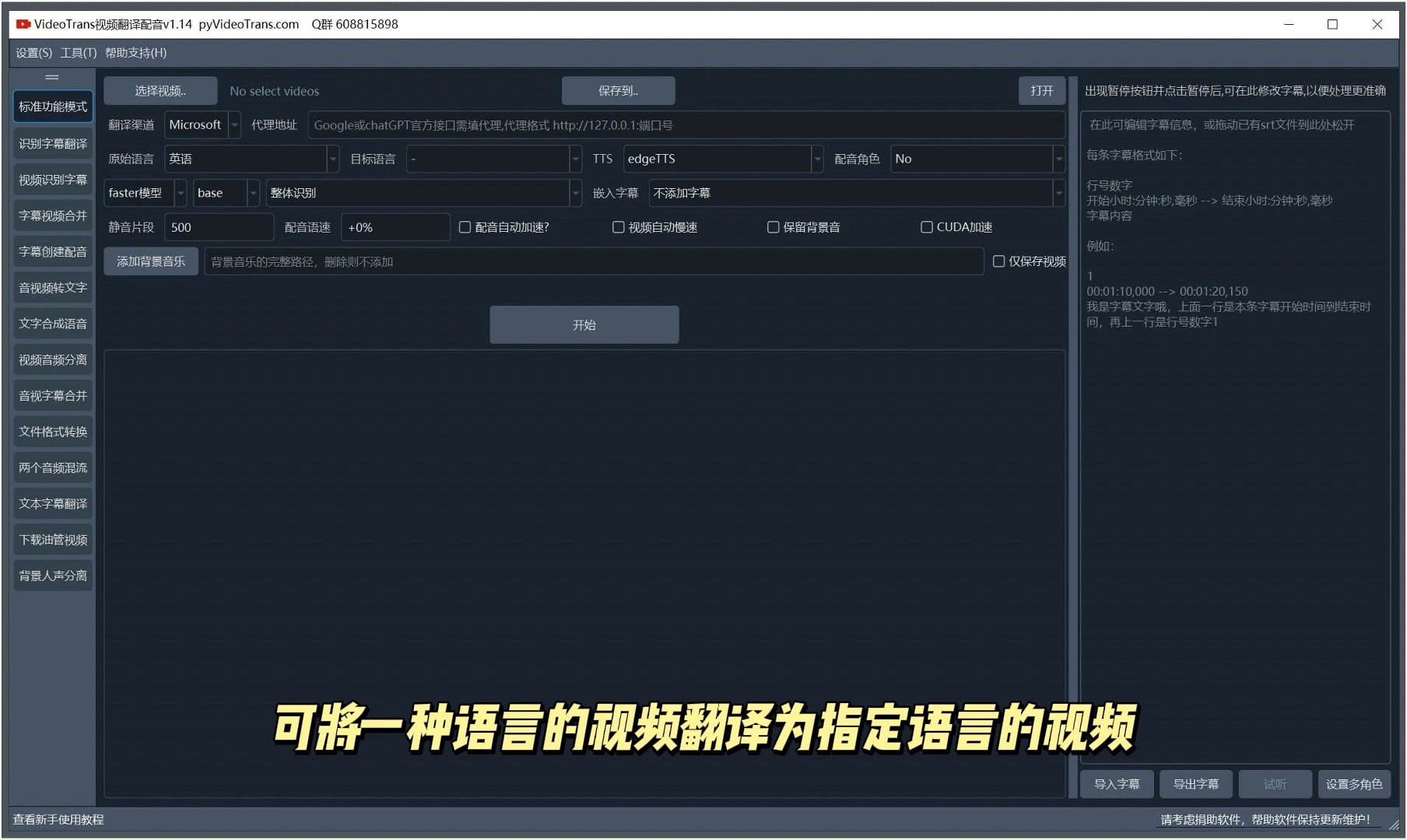
Task: Click the 开始 start button
Action: (x=584, y=325)
